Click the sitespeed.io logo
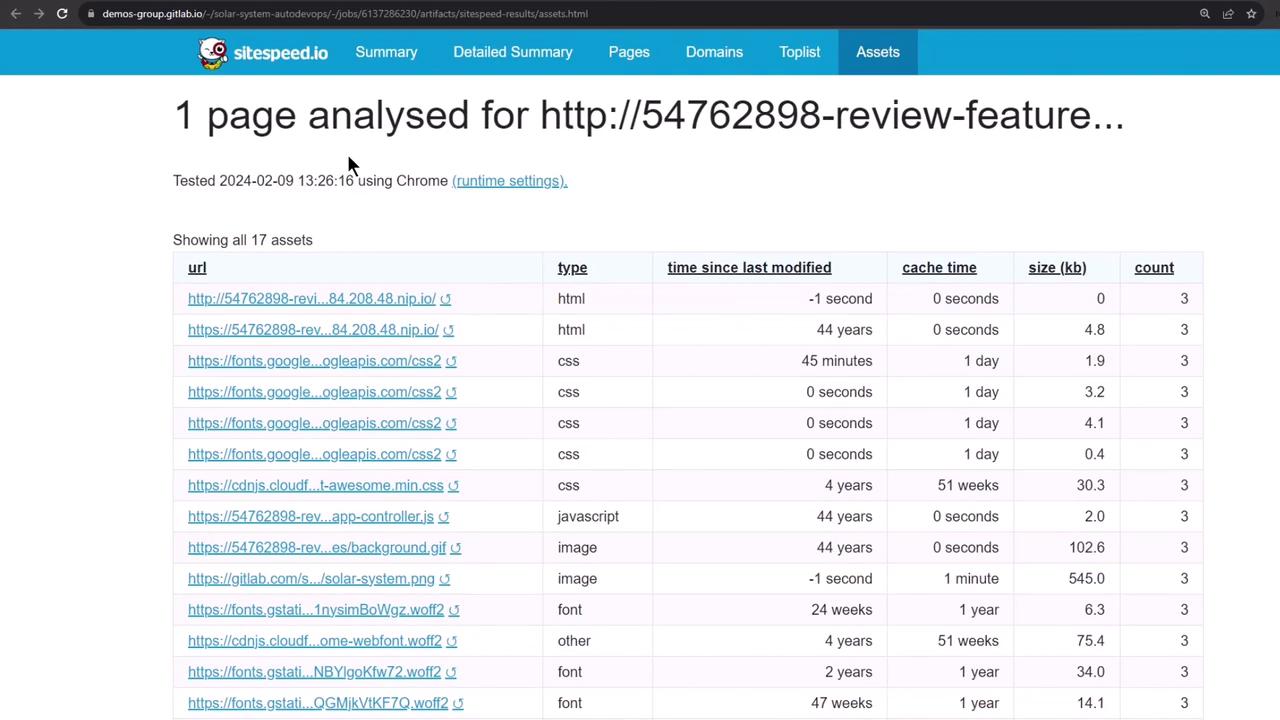 [x=262, y=52]
